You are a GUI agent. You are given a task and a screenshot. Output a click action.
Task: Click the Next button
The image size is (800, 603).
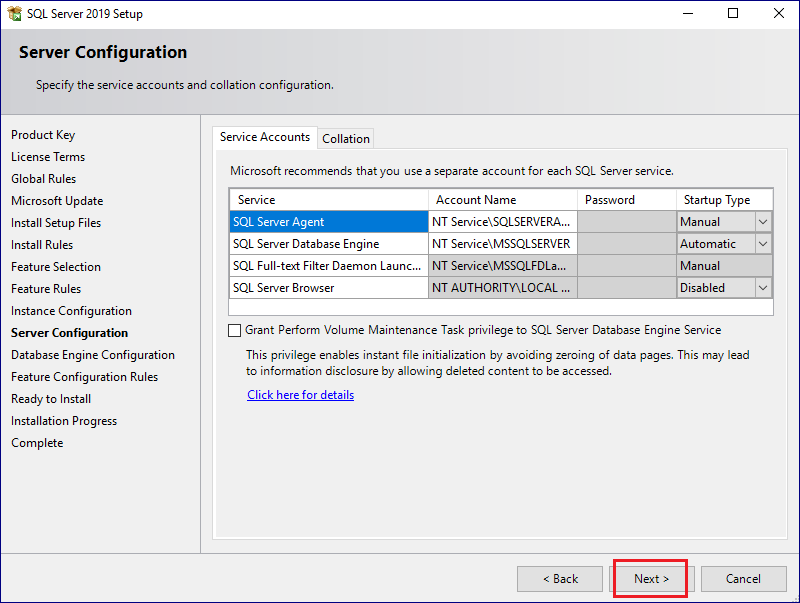tap(651, 579)
